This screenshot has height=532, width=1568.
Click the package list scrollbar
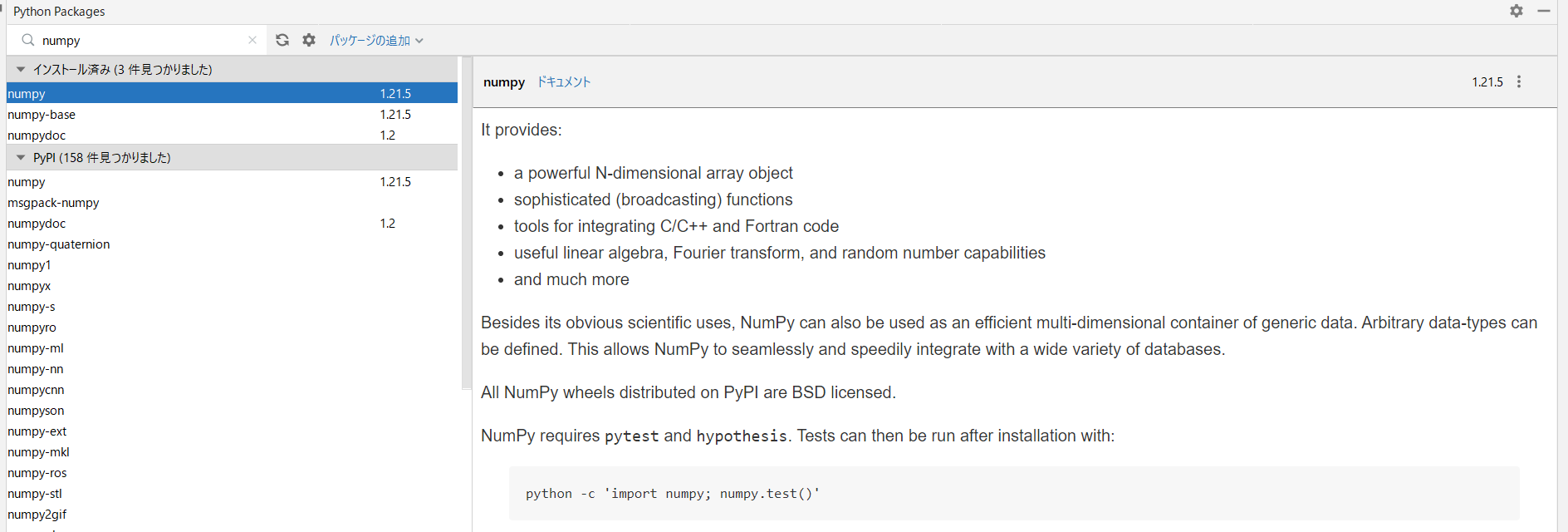pos(466,223)
